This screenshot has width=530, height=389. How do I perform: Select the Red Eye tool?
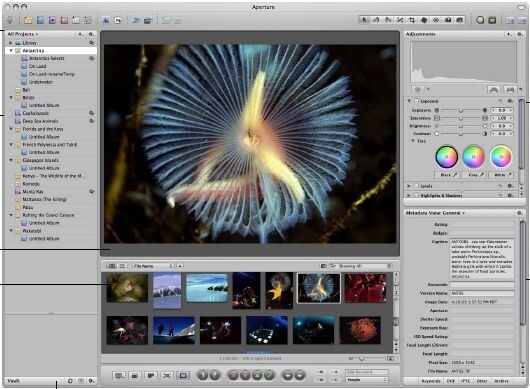coord(436,20)
